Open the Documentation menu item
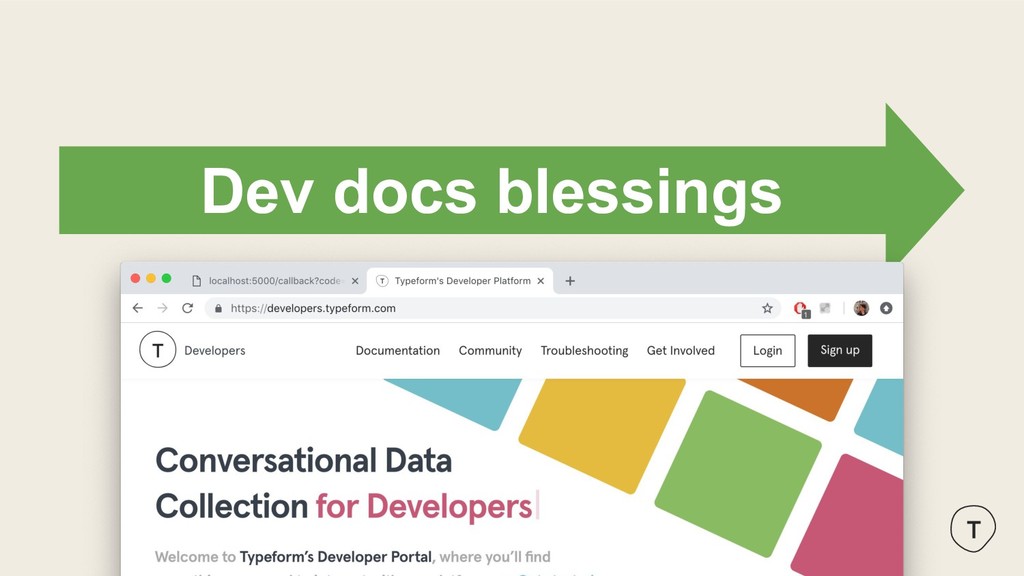The image size is (1024, 576). (398, 351)
